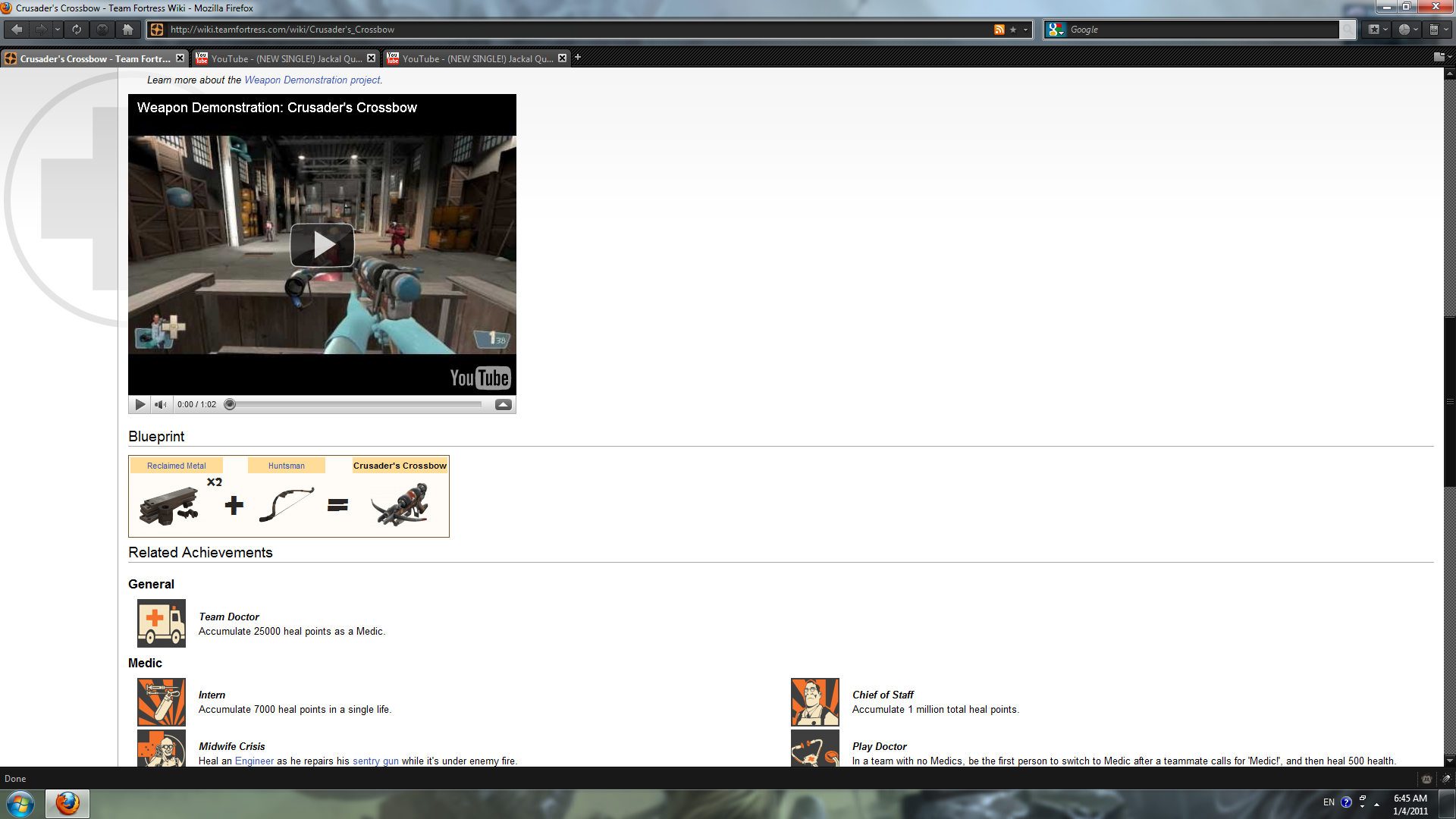The width and height of the screenshot is (1456, 819).
Task: Open the Weapon Demonstration project link
Action: pyautogui.click(x=312, y=80)
